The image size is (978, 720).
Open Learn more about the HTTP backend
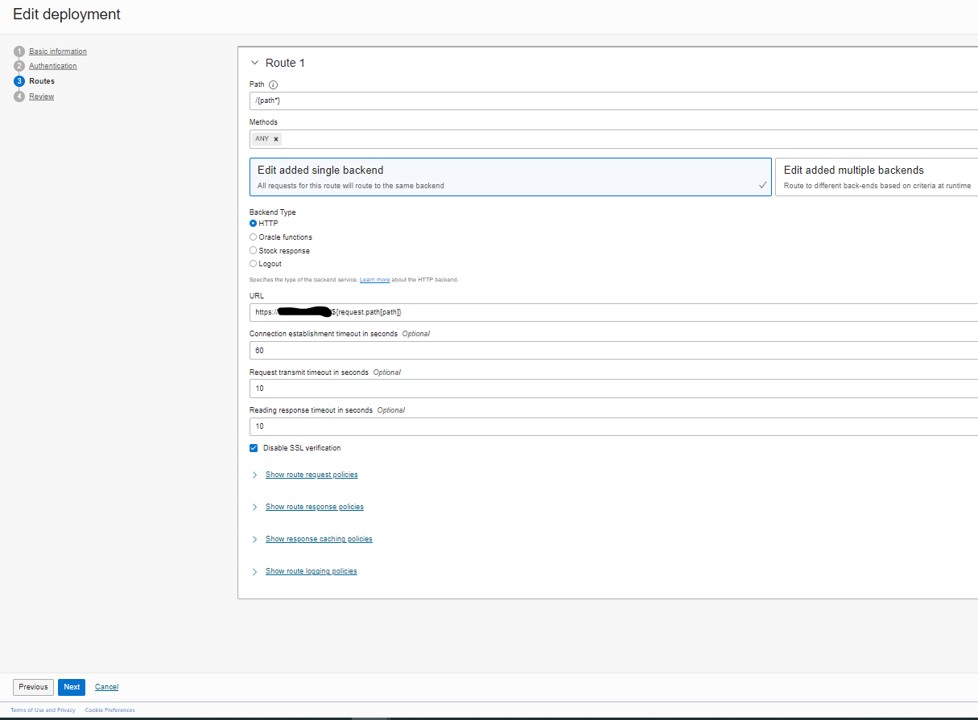click(375, 279)
